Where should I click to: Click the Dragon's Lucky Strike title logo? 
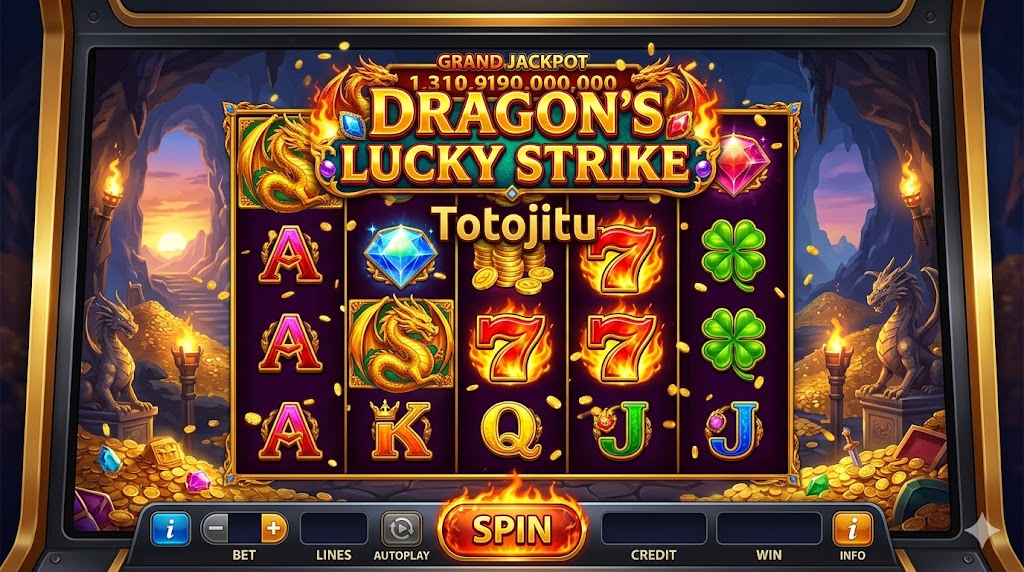coord(513,138)
